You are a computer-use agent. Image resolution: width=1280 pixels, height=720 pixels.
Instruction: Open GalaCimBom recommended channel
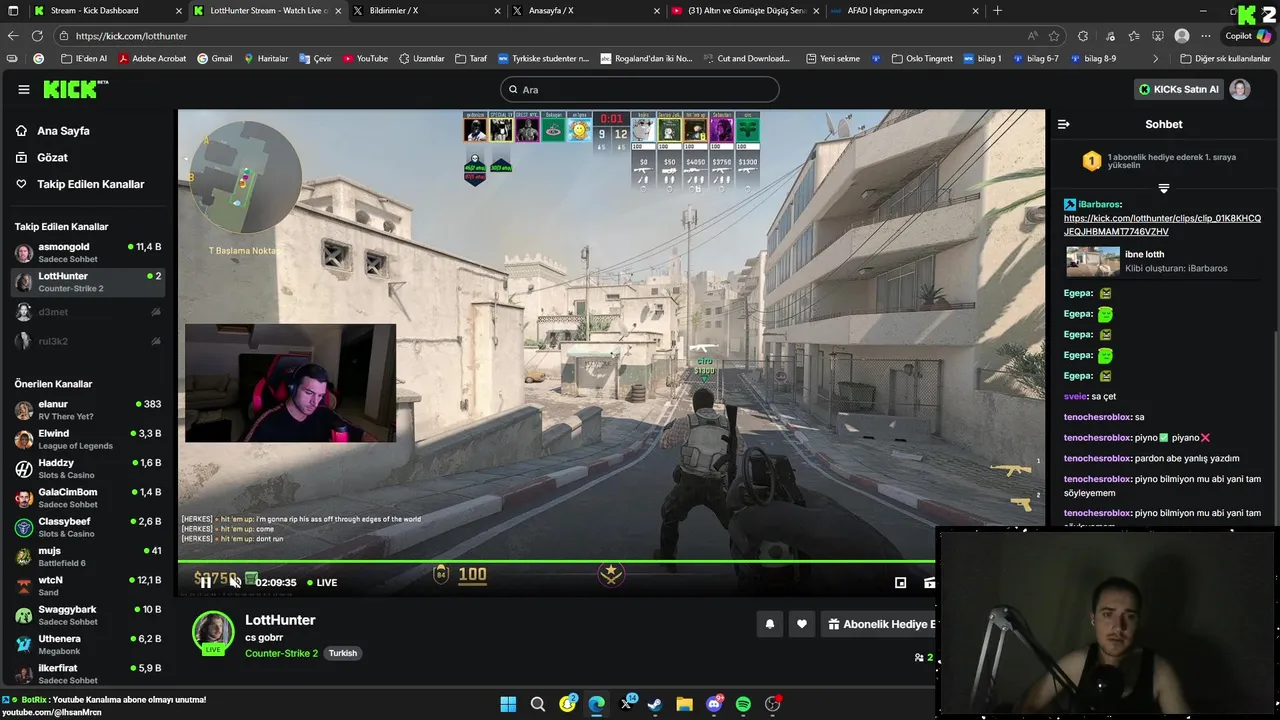point(88,498)
